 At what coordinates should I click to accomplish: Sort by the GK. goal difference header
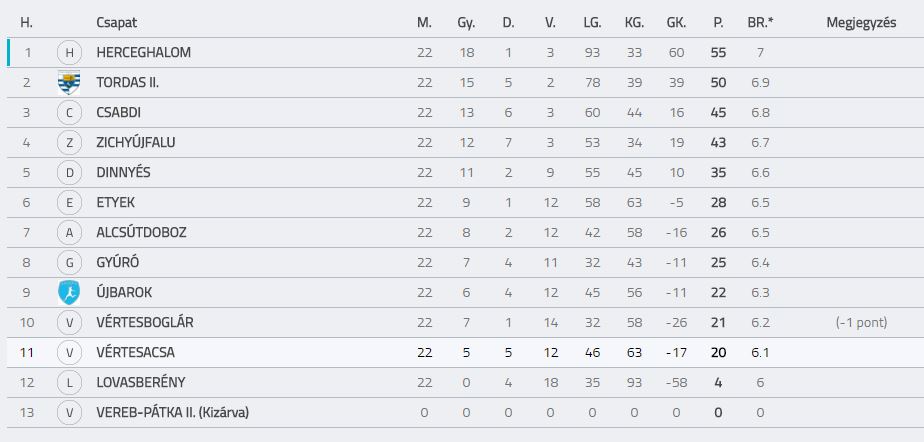click(x=676, y=22)
